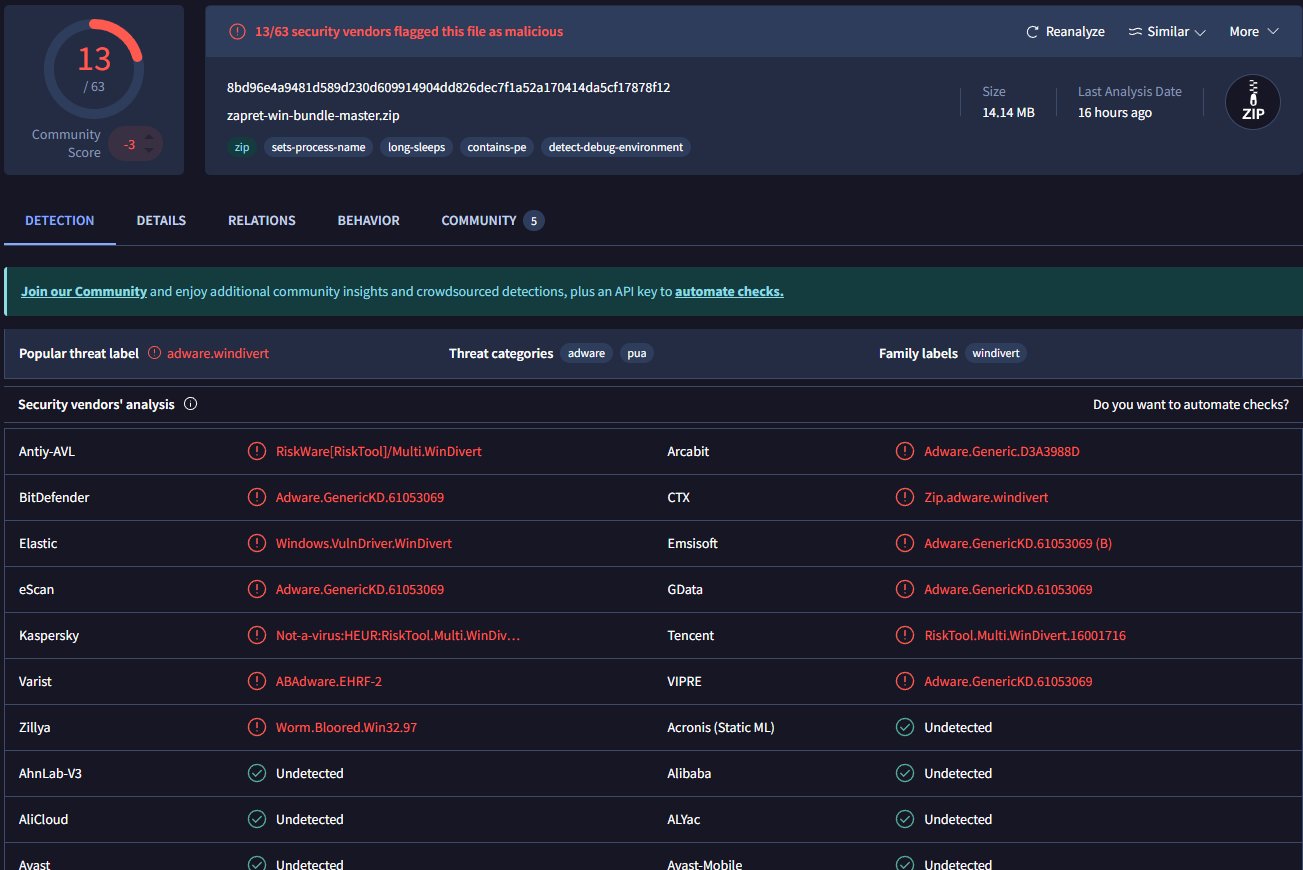Click the Varist detection alert icon

click(x=257, y=682)
